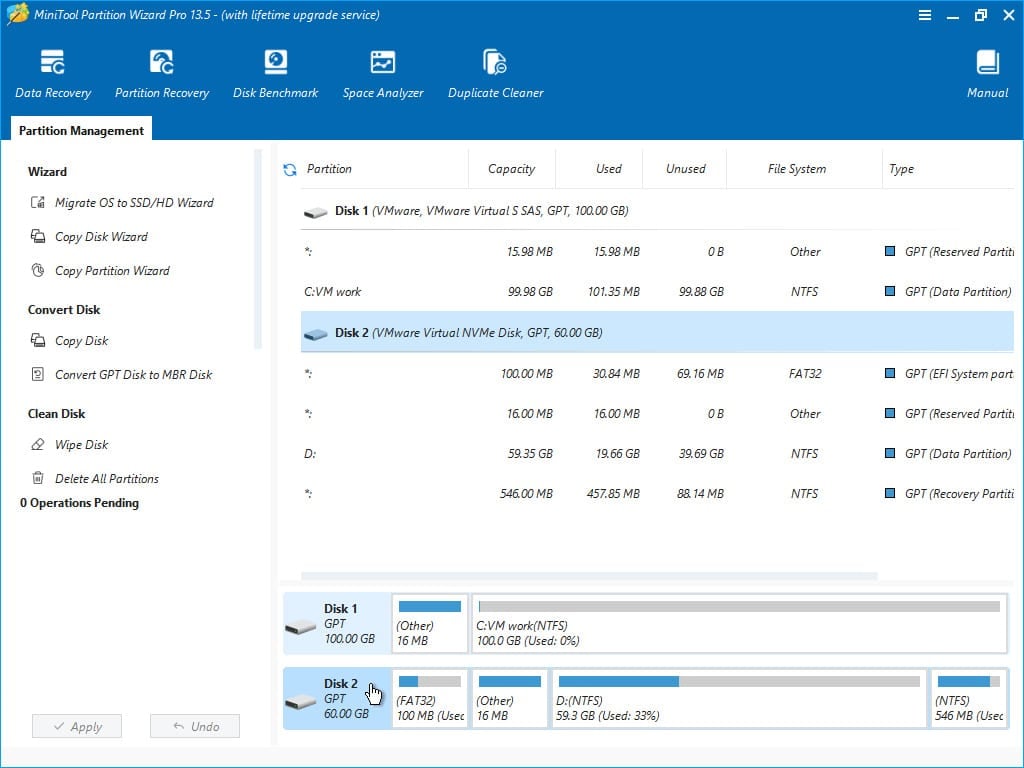Click the Undo button
Viewport: 1024px width, 768px height.
[195, 726]
